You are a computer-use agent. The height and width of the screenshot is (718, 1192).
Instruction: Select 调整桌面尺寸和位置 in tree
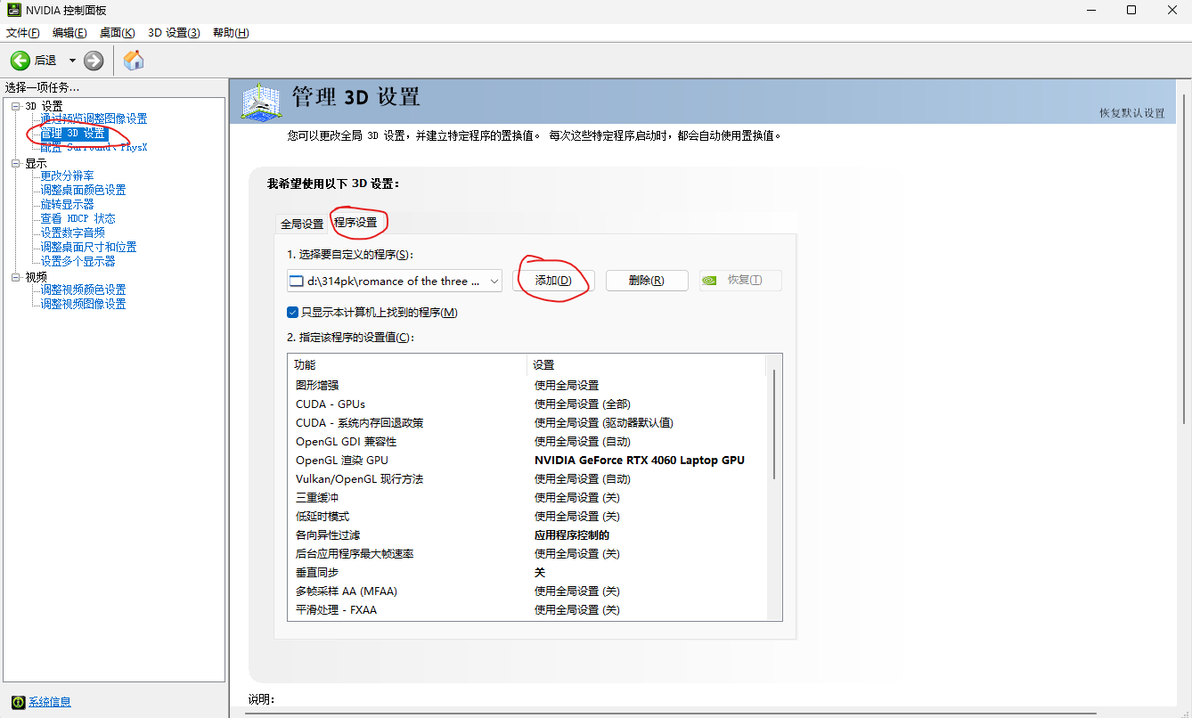[x=88, y=246]
